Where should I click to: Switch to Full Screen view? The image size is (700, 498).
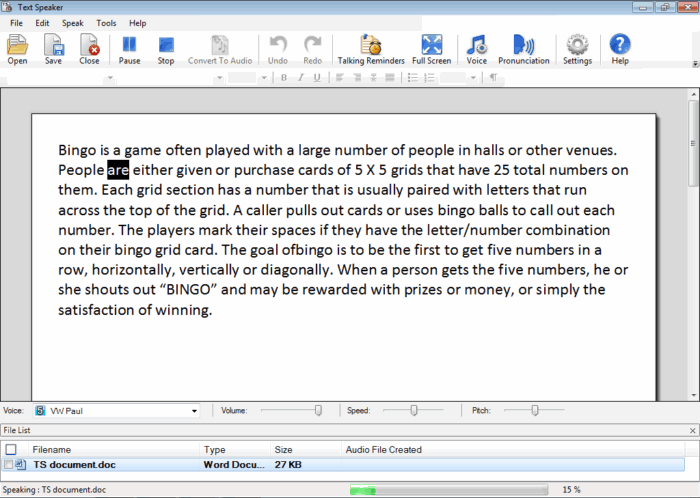[431, 46]
